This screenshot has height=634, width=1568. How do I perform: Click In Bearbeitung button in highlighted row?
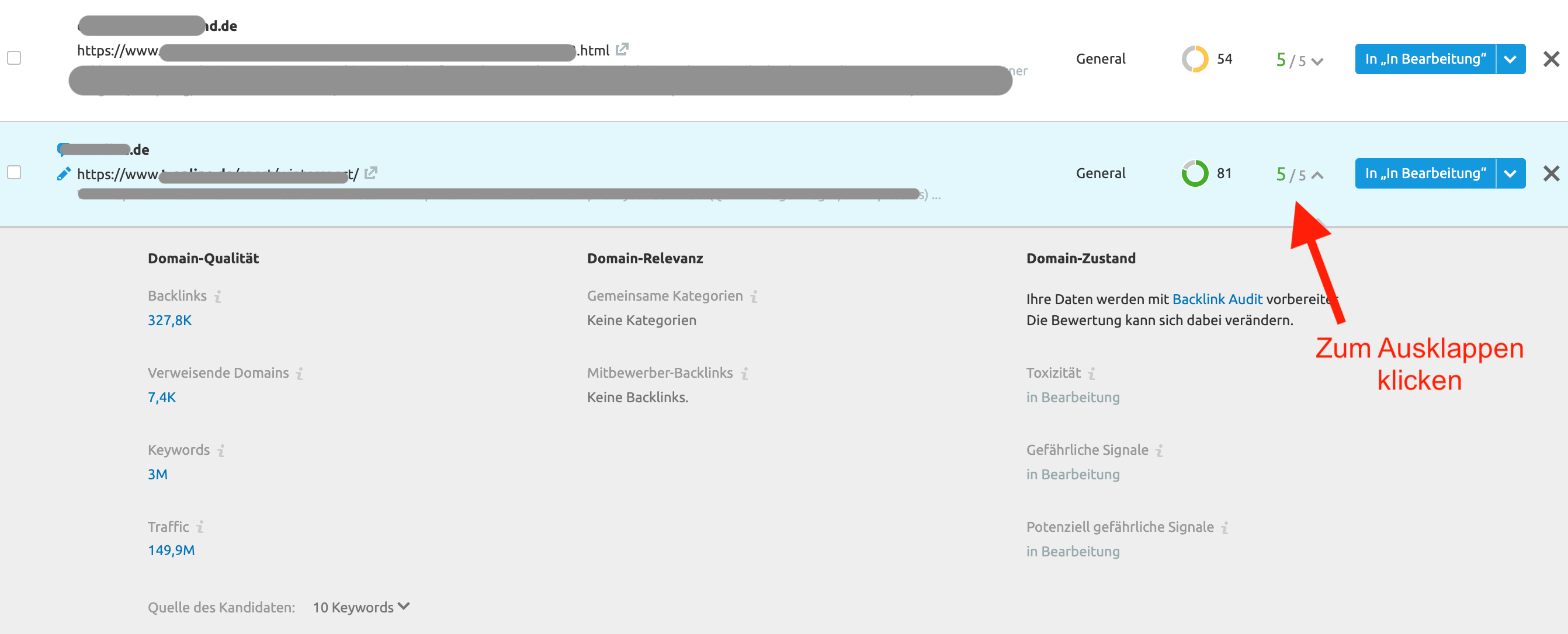point(1425,173)
